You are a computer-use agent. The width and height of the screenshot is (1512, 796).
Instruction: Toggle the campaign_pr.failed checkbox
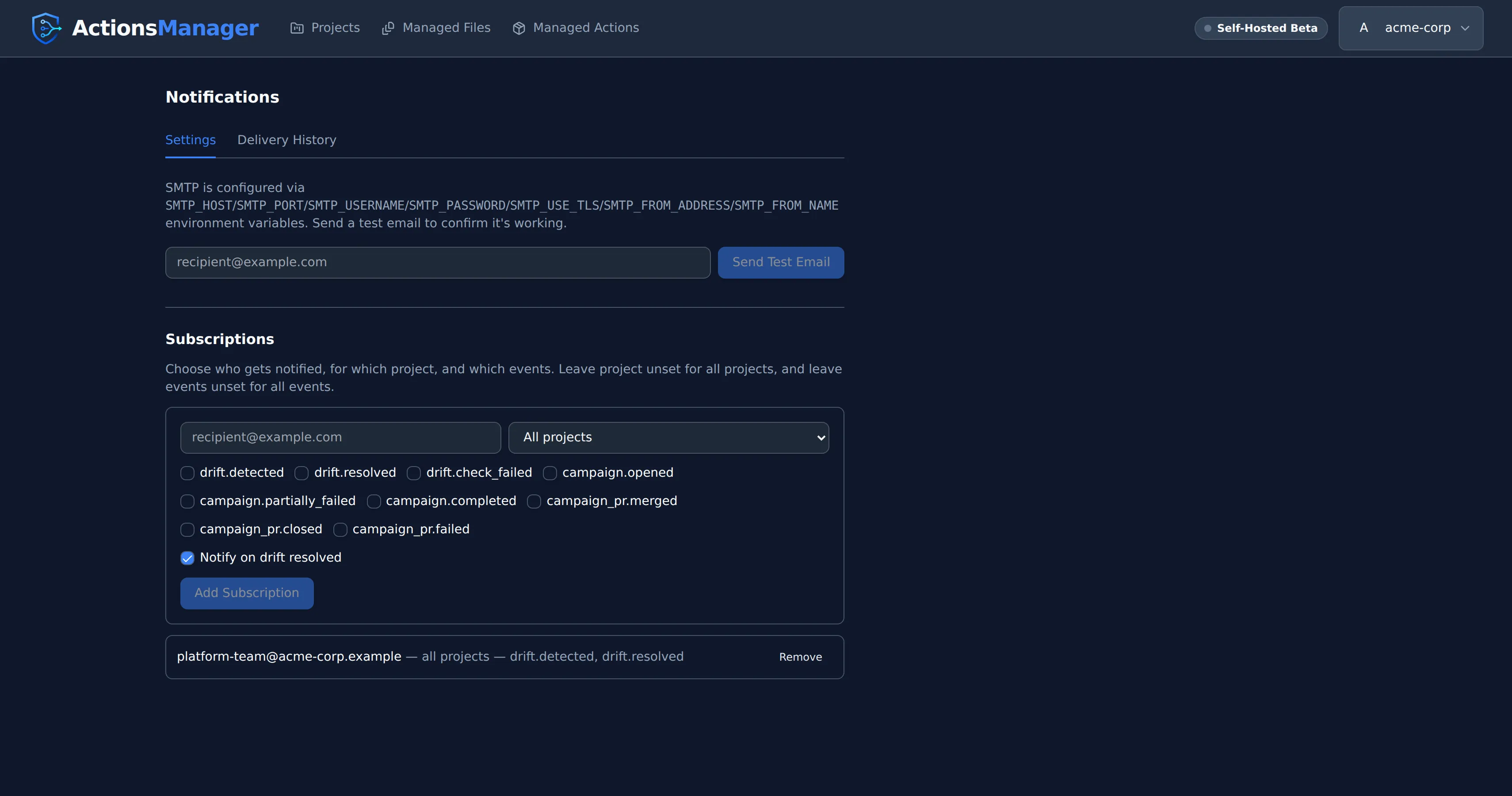pos(340,529)
